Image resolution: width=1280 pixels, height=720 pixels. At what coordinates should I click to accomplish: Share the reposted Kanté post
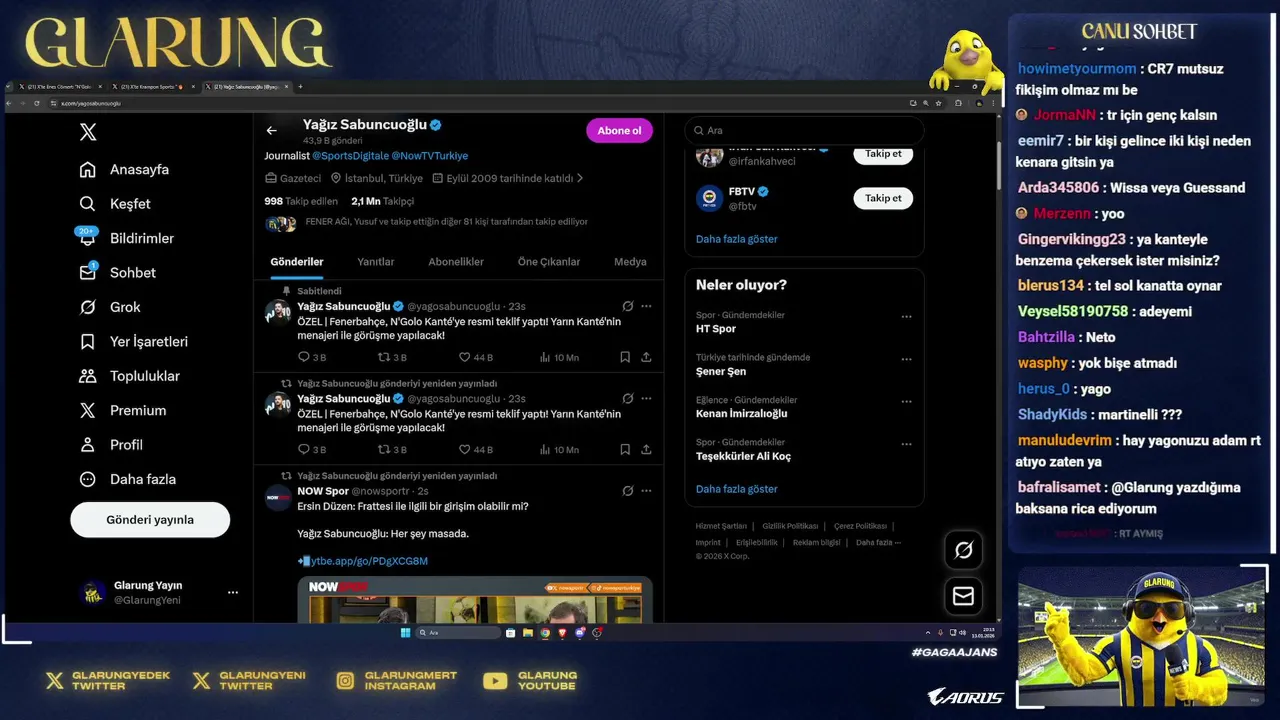point(646,450)
